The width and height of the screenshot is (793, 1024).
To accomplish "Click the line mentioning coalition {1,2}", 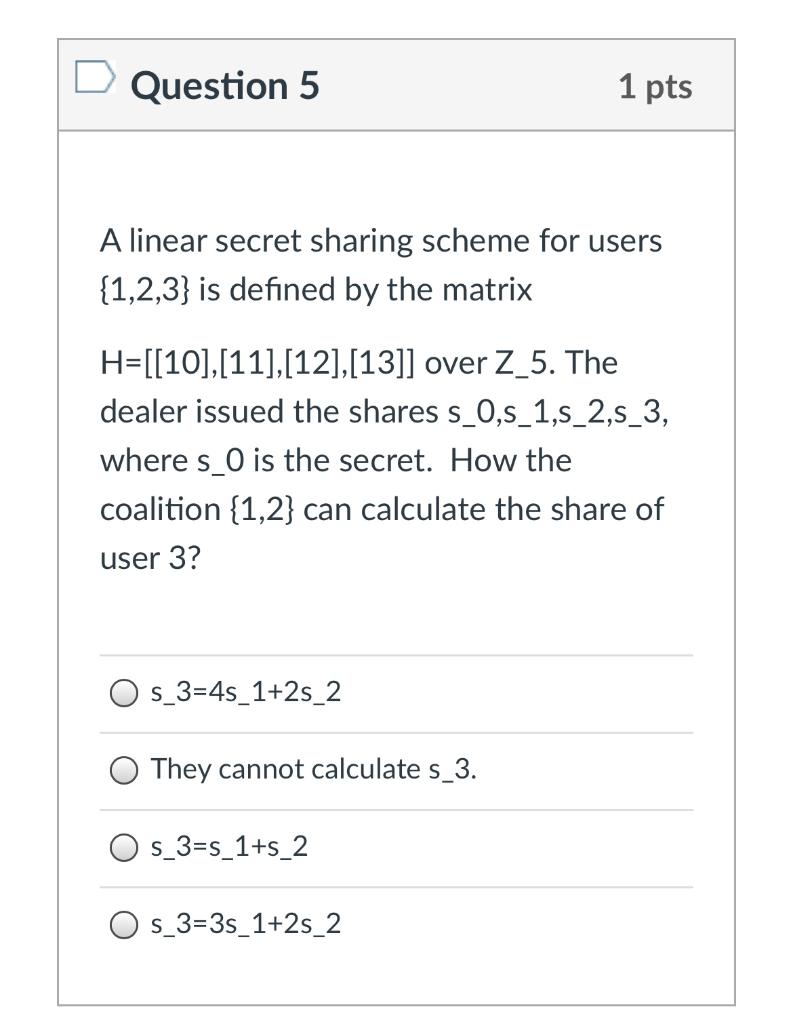I will point(380,508).
